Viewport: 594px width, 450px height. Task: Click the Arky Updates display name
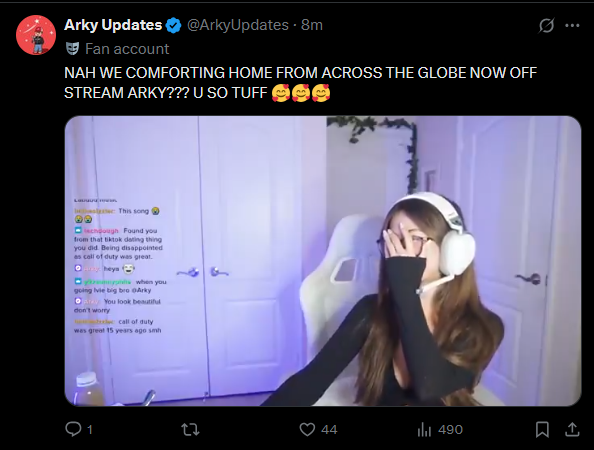pyautogui.click(x=113, y=25)
